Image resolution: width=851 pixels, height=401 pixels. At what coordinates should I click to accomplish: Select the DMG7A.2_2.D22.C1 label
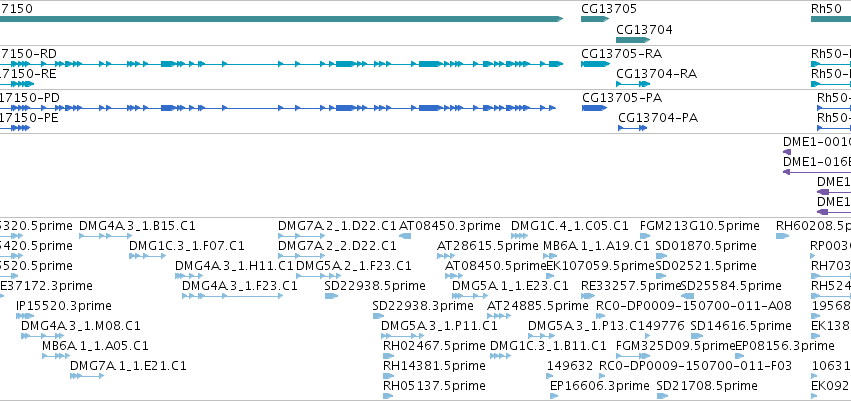point(338,246)
